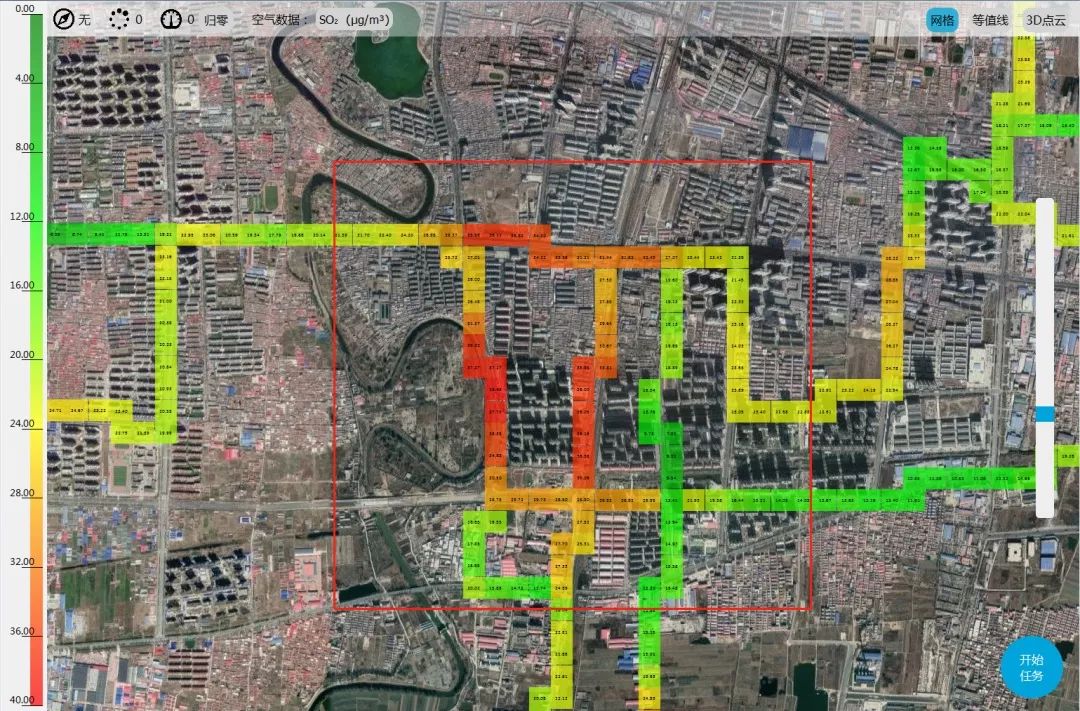Switch to 等值线 contour view

[990, 20]
